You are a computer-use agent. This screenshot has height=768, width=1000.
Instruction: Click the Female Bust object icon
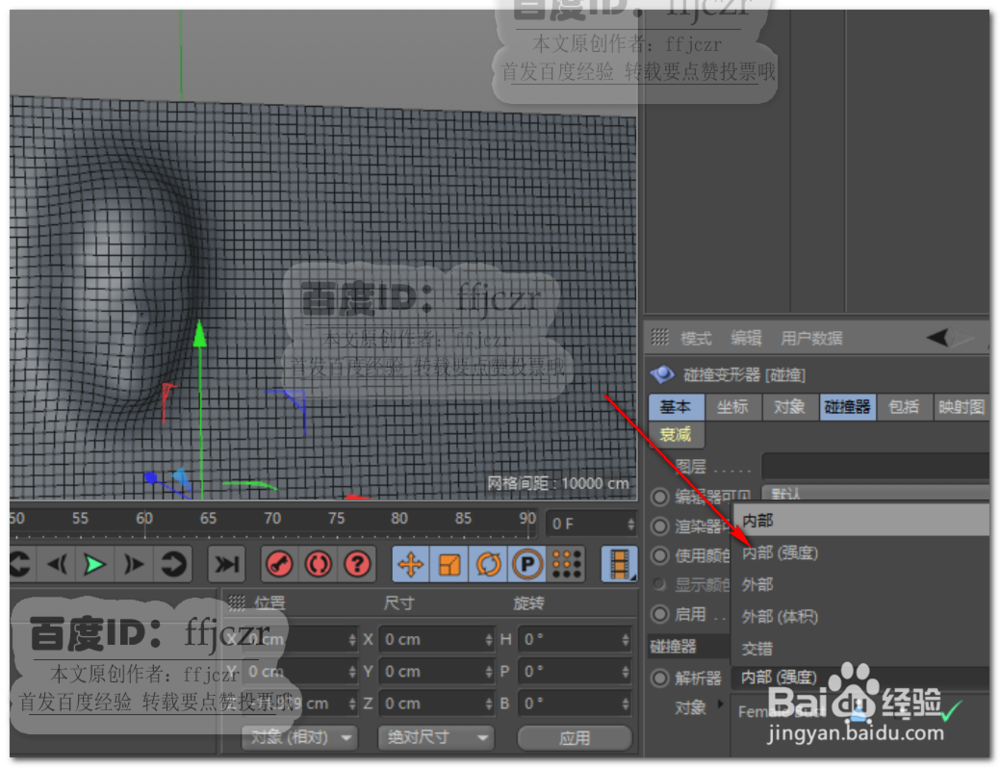tap(859, 711)
